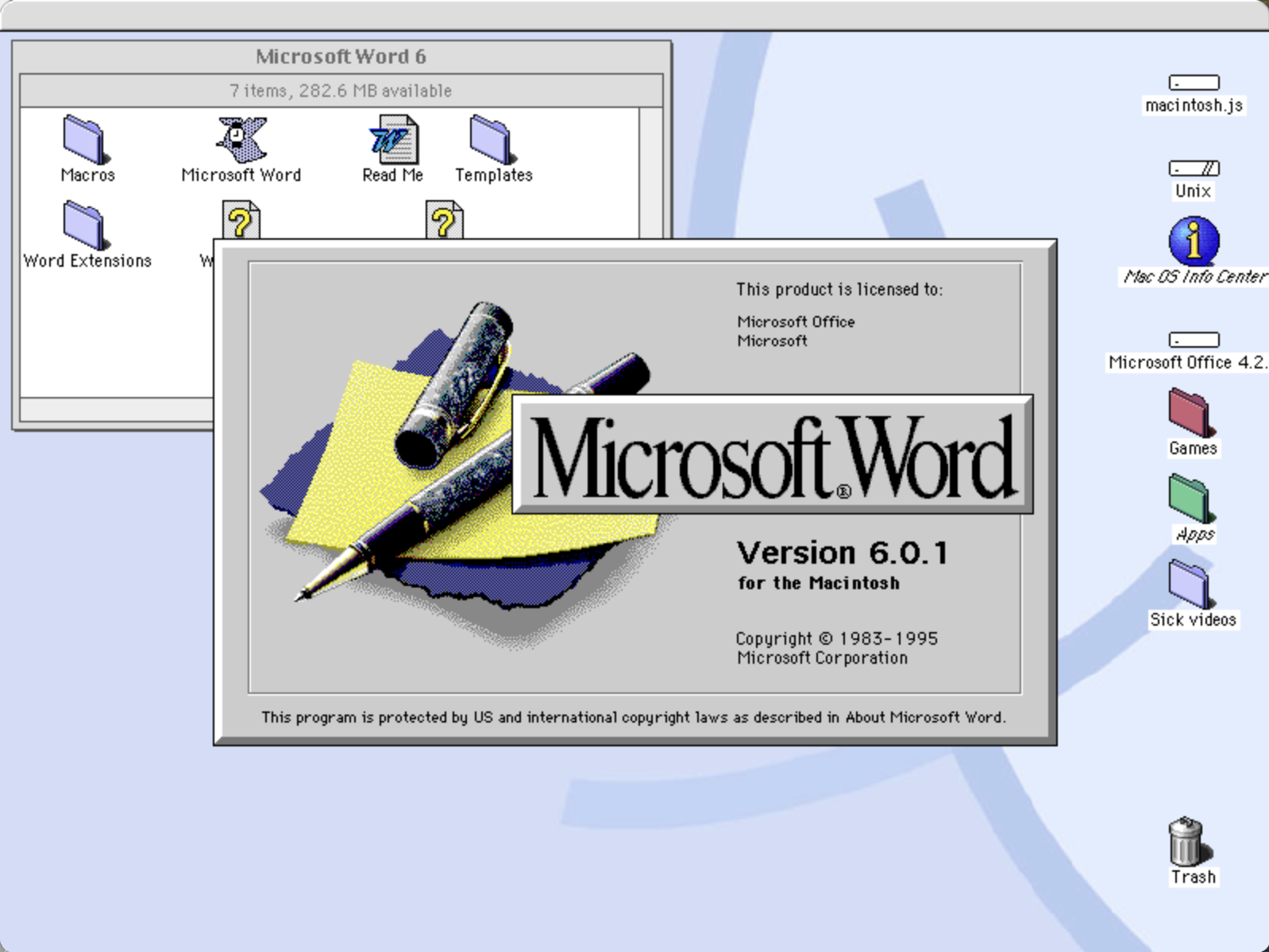
Task: Click the Version 6.0.1 text
Action: (x=842, y=553)
